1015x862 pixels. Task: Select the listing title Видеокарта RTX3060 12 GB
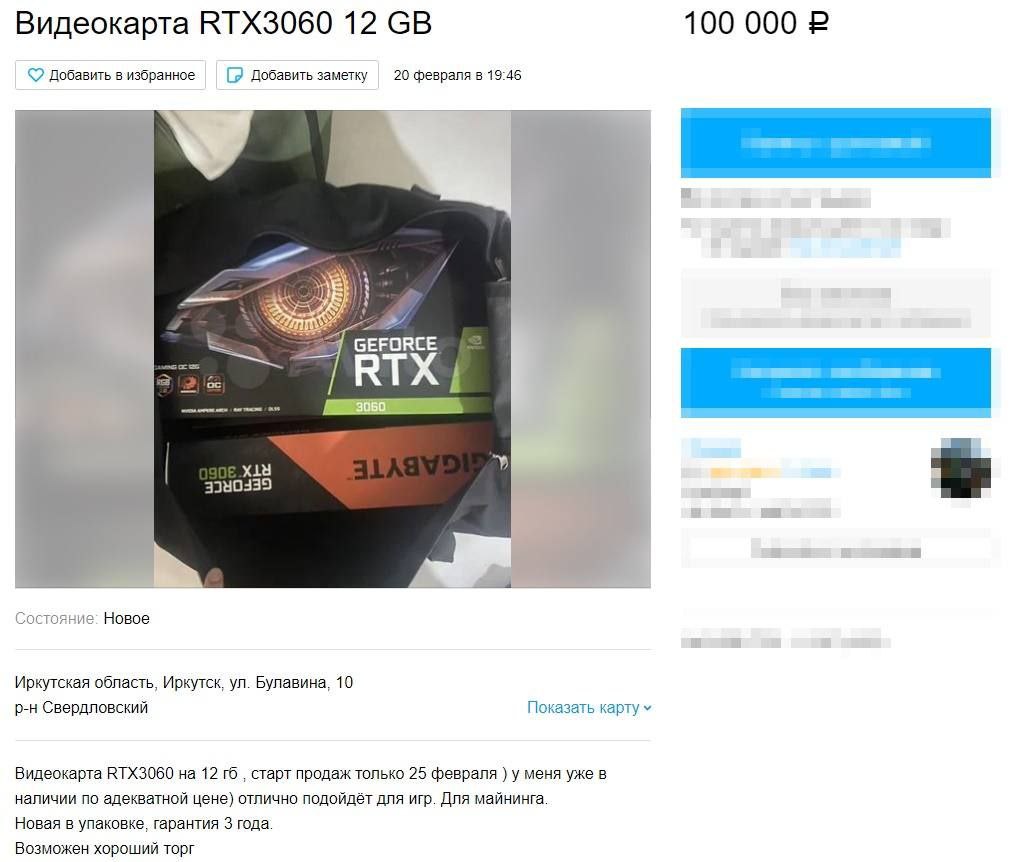(x=223, y=24)
